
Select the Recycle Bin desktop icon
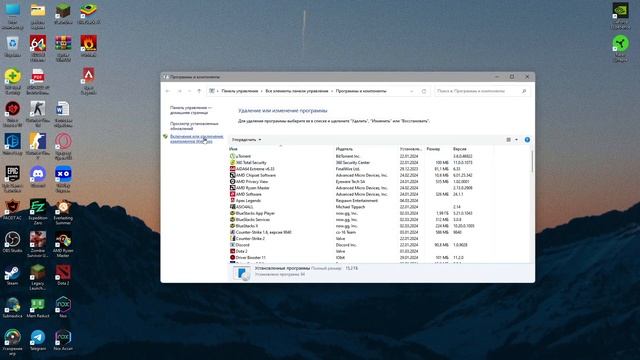click(12, 46)
